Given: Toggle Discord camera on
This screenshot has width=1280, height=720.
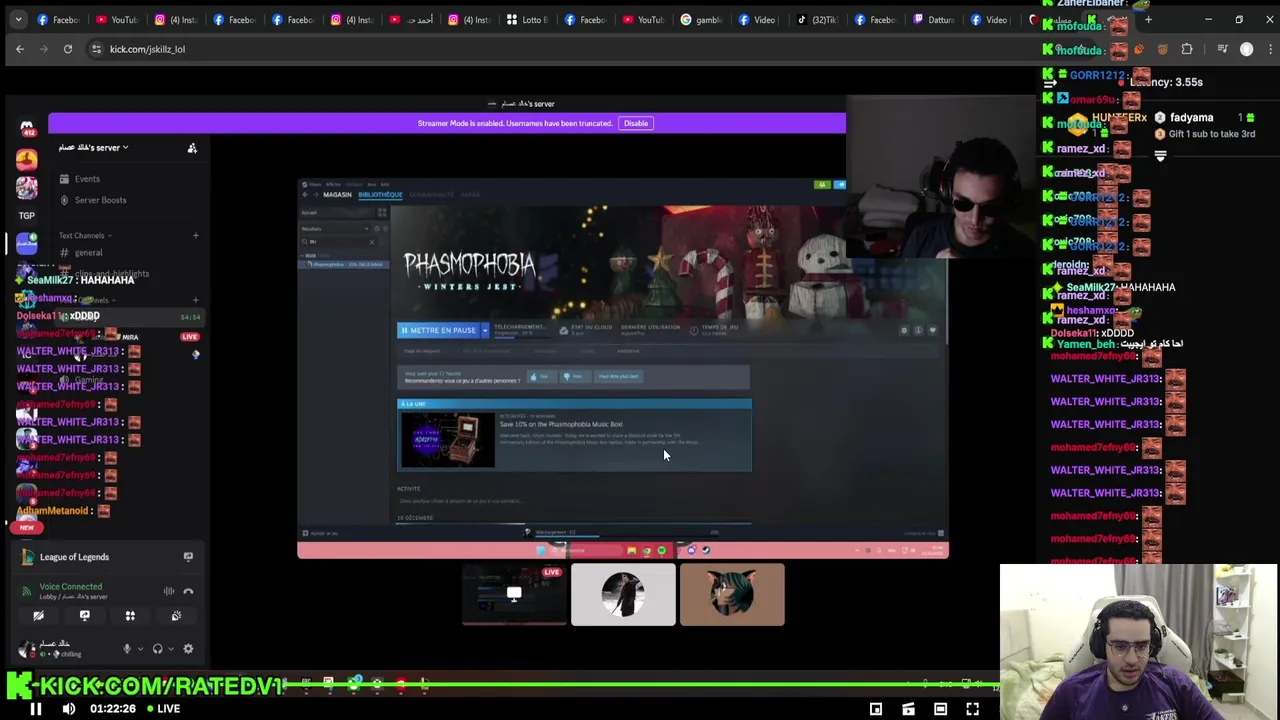Looking at the screenshot, I should pos(38,616).
